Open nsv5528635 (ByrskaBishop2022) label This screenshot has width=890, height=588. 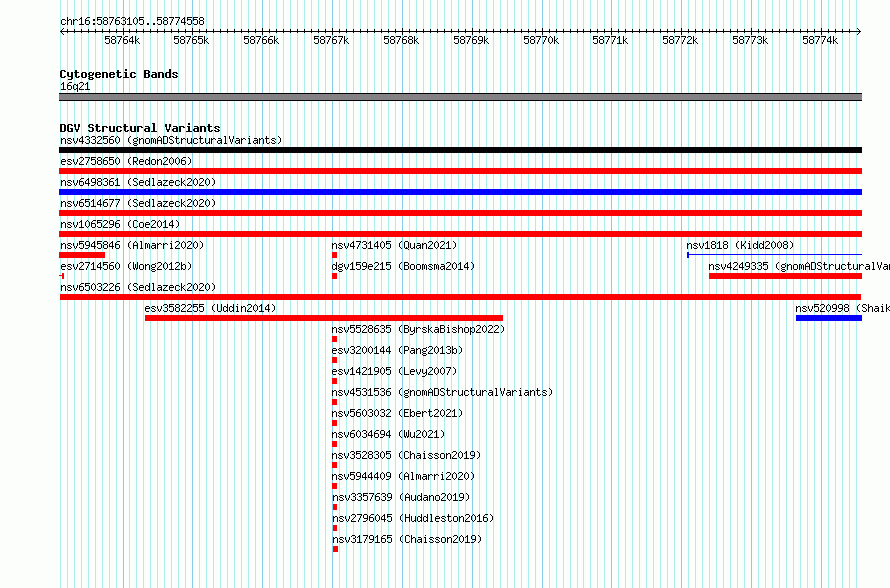click(418, 329)
